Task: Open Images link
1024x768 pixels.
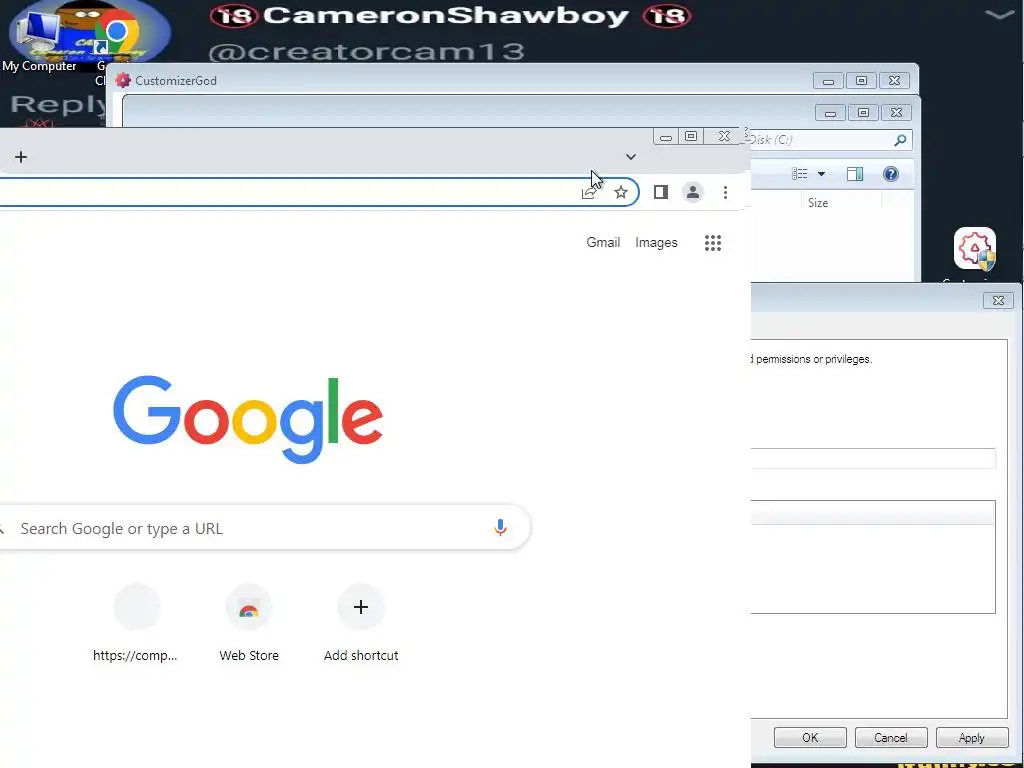Action: [x=656, y=242]
